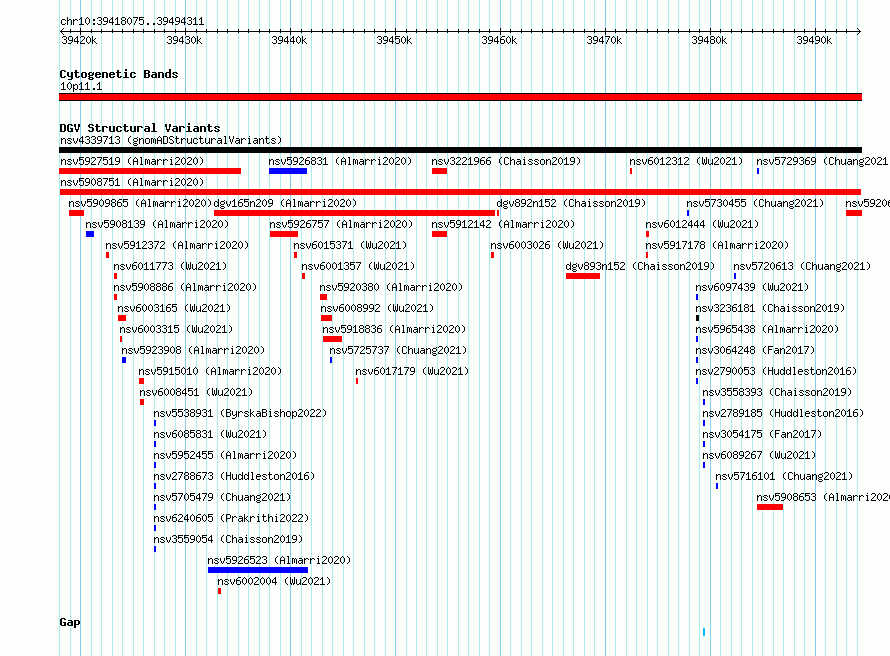
Task: Select the blue nsv5926523 variant bar
Action: pos(258,570)
